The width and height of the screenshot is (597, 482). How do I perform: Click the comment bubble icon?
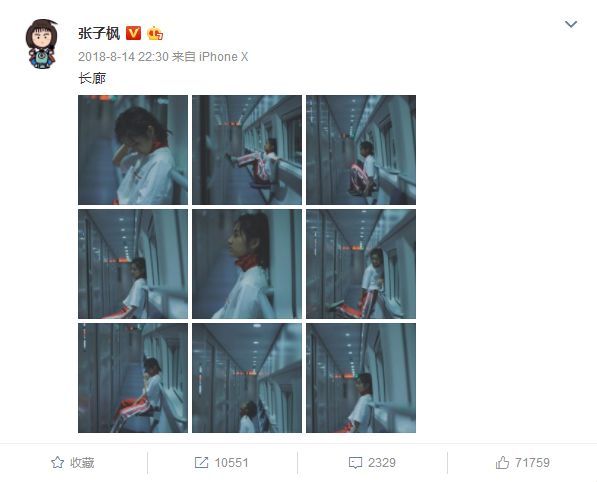click(355, 463)
